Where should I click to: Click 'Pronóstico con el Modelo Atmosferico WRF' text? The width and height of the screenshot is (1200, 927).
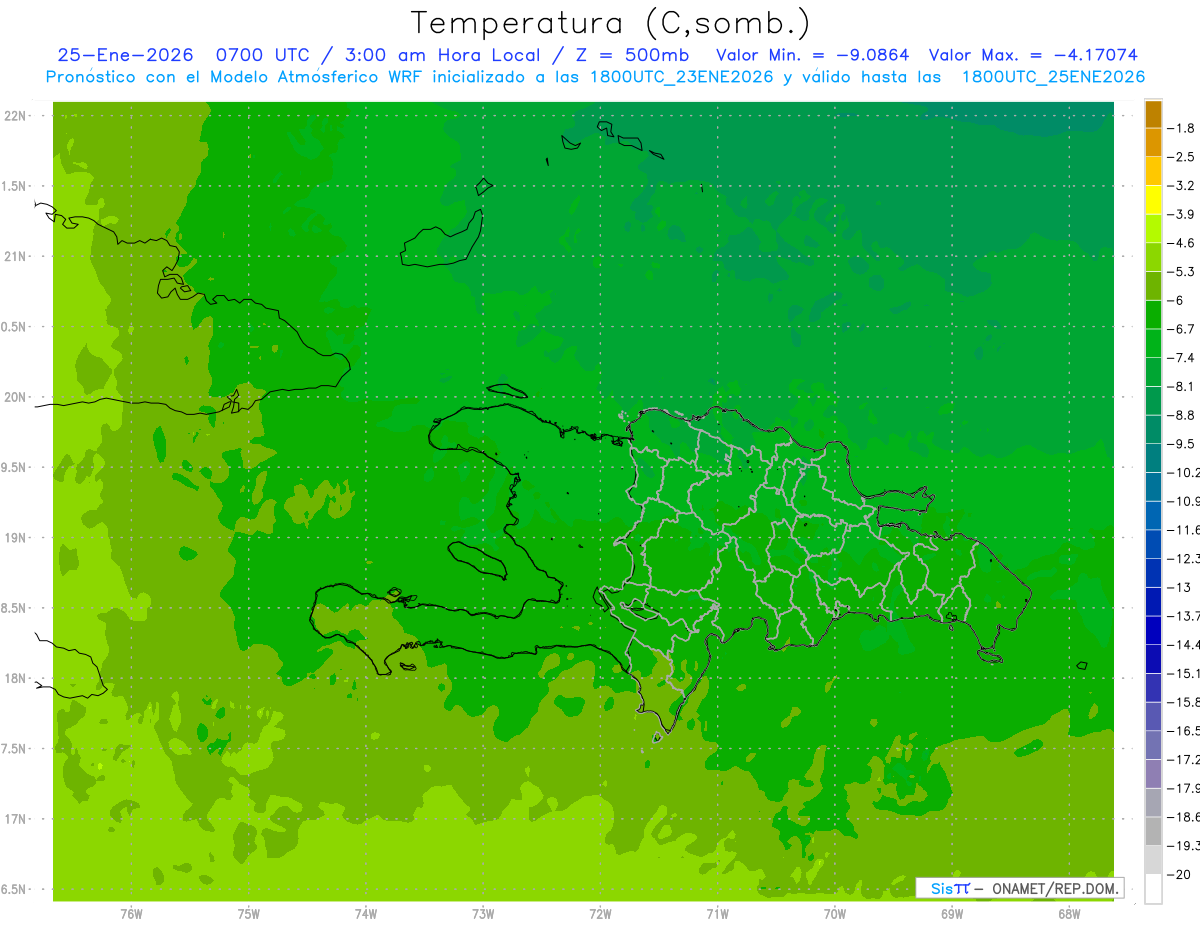coord(237,77)
